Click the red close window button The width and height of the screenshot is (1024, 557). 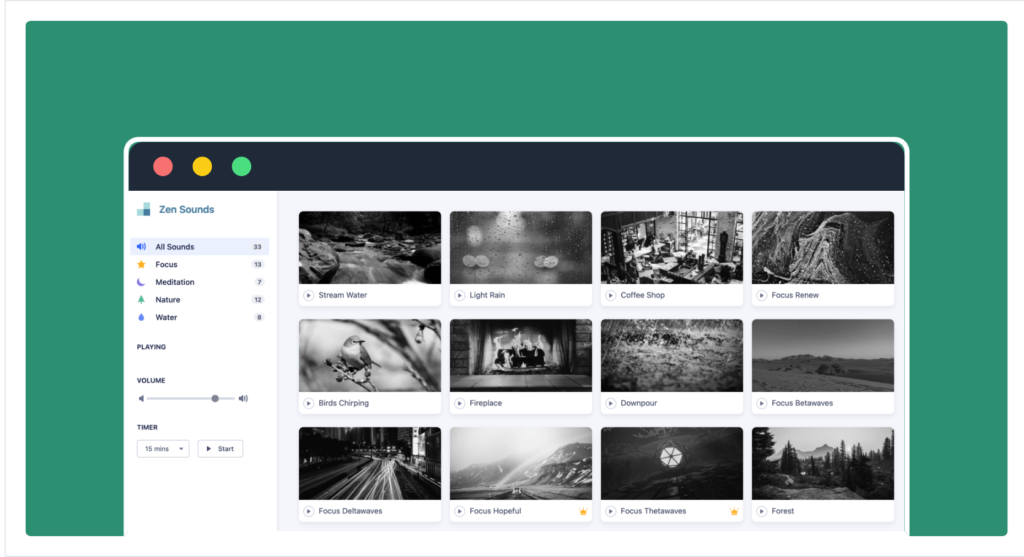click(163, 167)
